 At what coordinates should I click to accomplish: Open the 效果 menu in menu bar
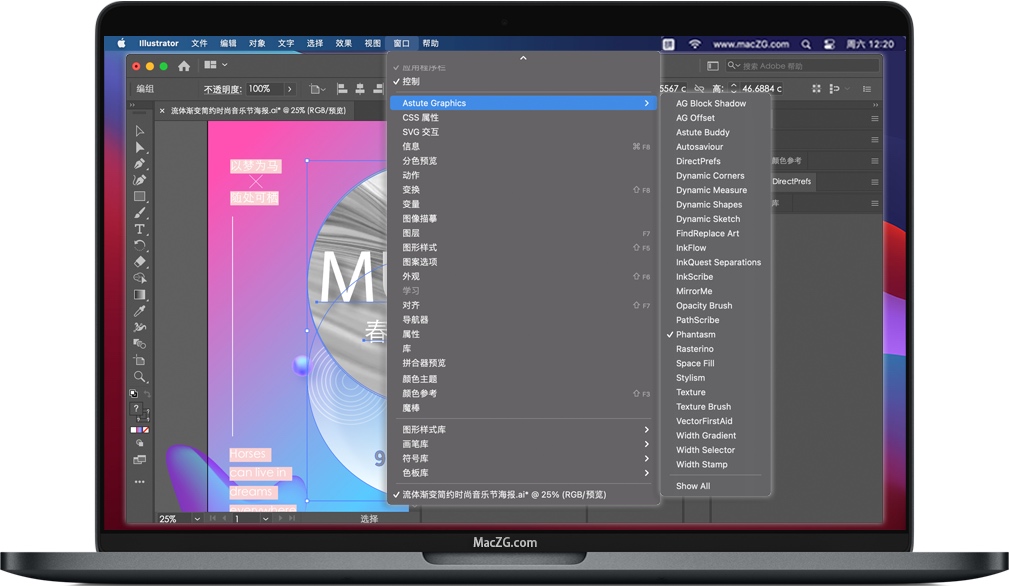(343, 44)
